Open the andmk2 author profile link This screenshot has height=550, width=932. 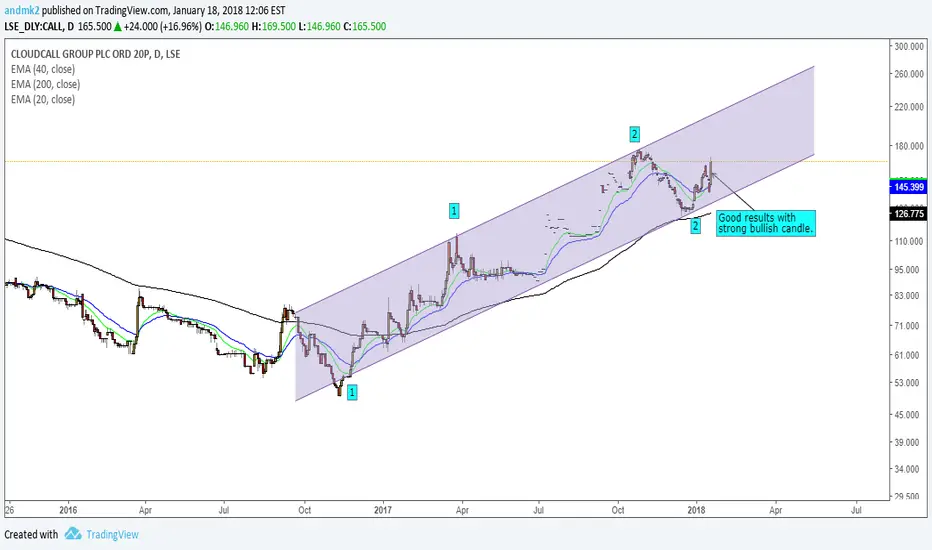coord(21,10)
